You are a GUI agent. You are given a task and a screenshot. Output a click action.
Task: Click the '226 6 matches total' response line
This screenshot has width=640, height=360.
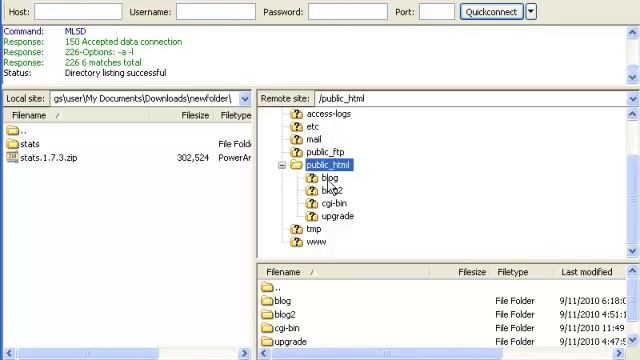[103, 62]
